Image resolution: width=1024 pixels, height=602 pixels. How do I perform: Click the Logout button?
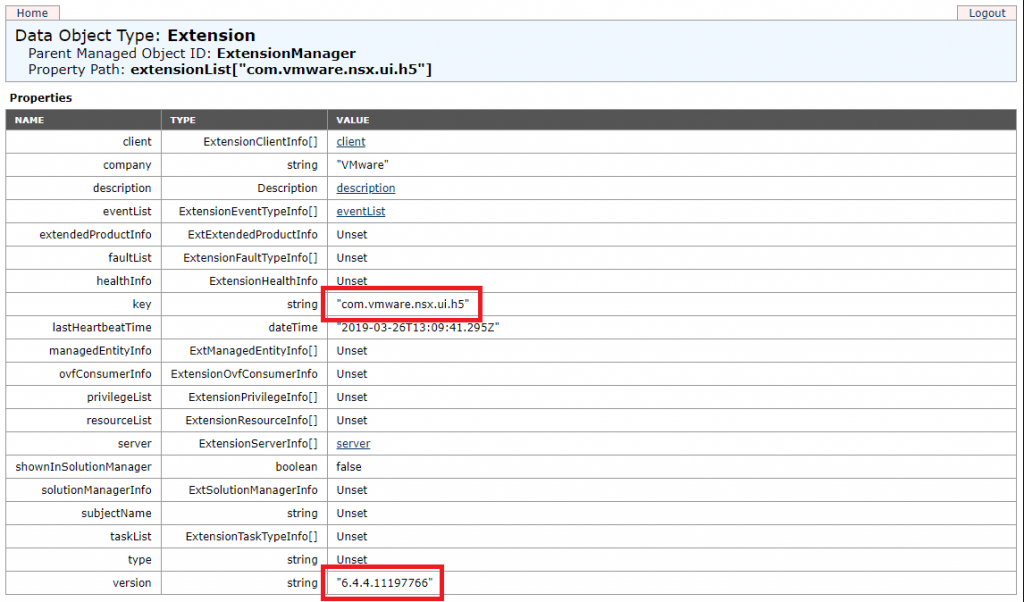(986, 12)
